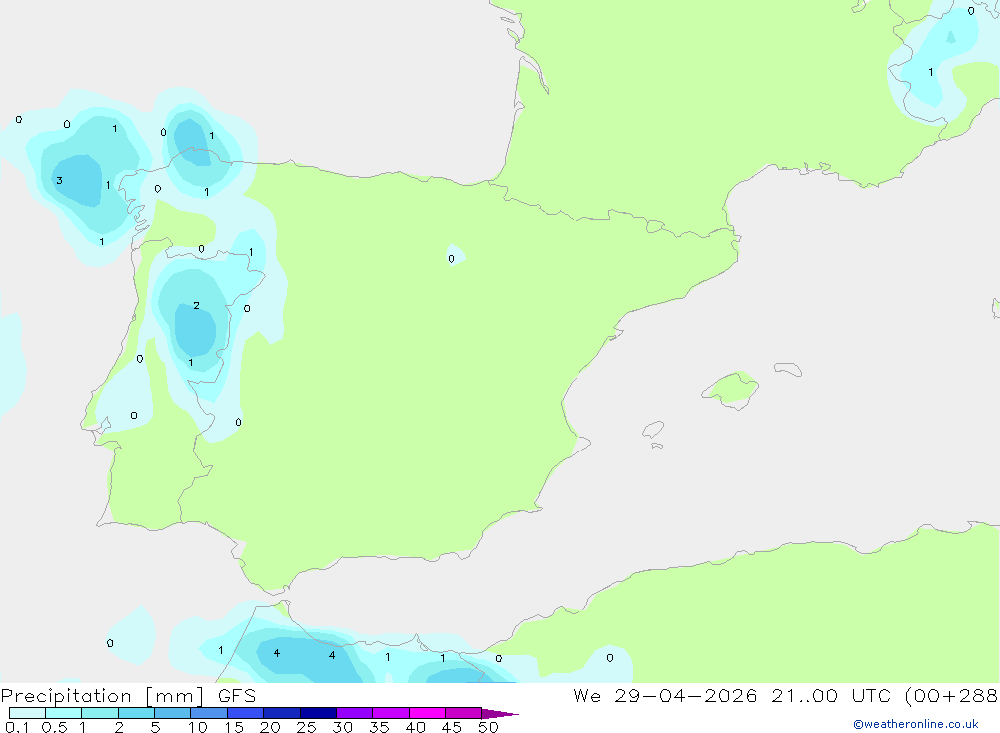Click the '3' precipitation value on the map
The height and width of the screenshot is (733, 1000).
59,181
